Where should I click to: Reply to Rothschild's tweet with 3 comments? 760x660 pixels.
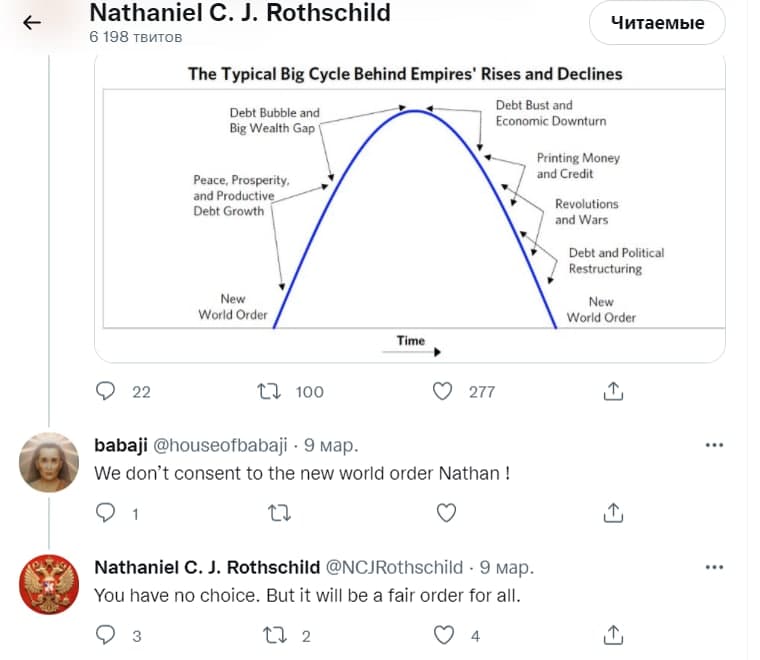[x=105, y=635]
